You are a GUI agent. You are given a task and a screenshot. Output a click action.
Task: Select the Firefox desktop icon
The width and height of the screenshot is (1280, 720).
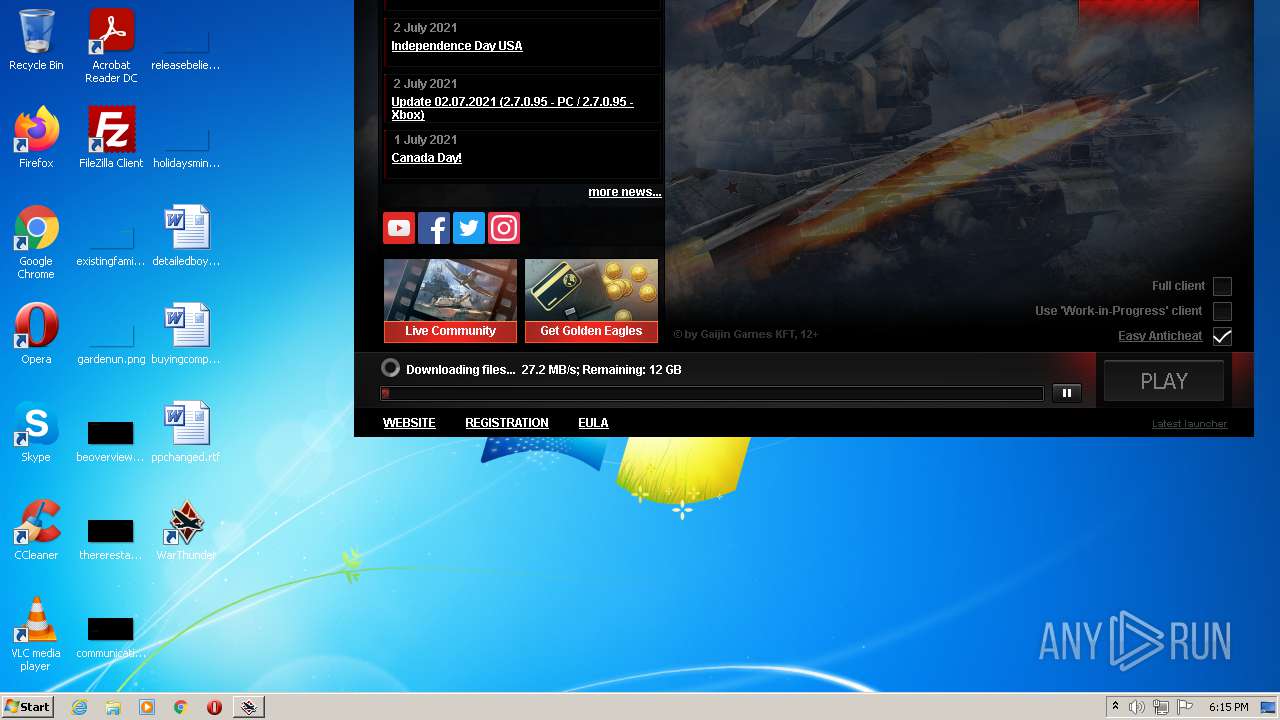[x=36, y=138]
